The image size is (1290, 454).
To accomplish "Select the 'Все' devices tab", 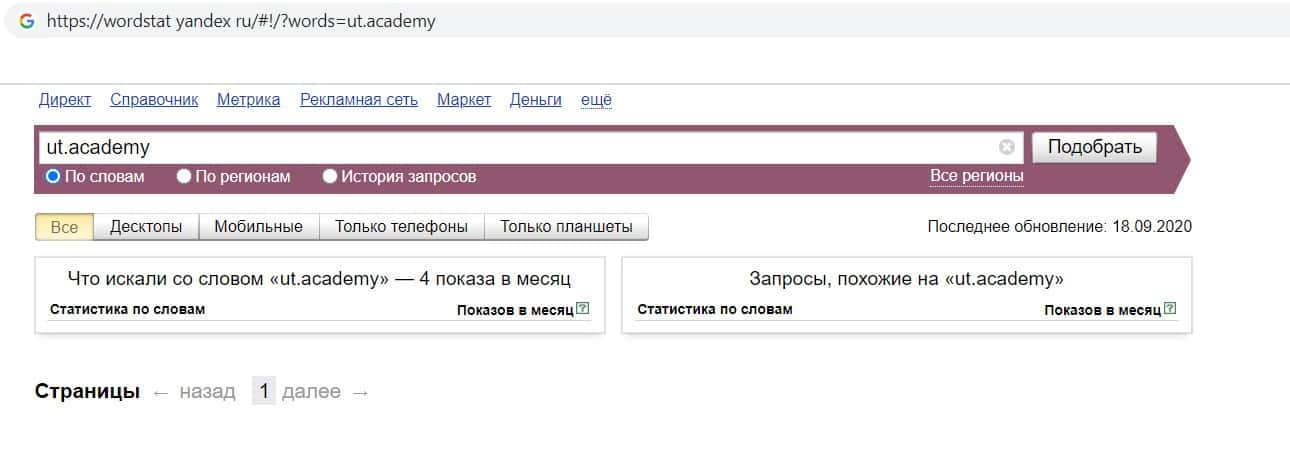I will (64, 227).
